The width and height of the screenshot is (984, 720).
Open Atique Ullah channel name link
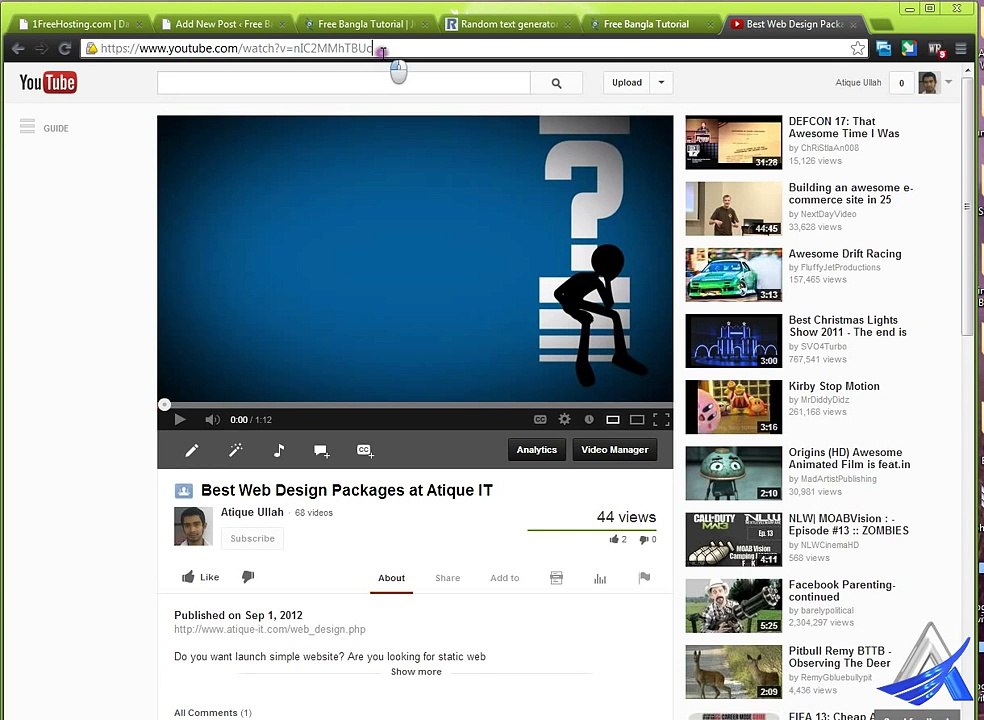(x=252, y=512)
